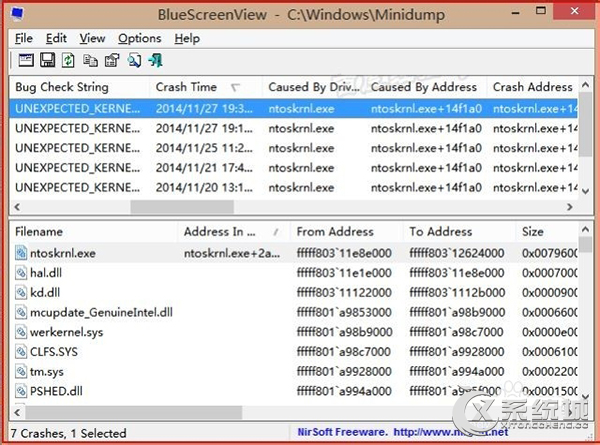Click upper pane horizontal scrollbar right arrow
Viewport: 600px width, 445px height.
pyautogui.click(x=570, y=207)
